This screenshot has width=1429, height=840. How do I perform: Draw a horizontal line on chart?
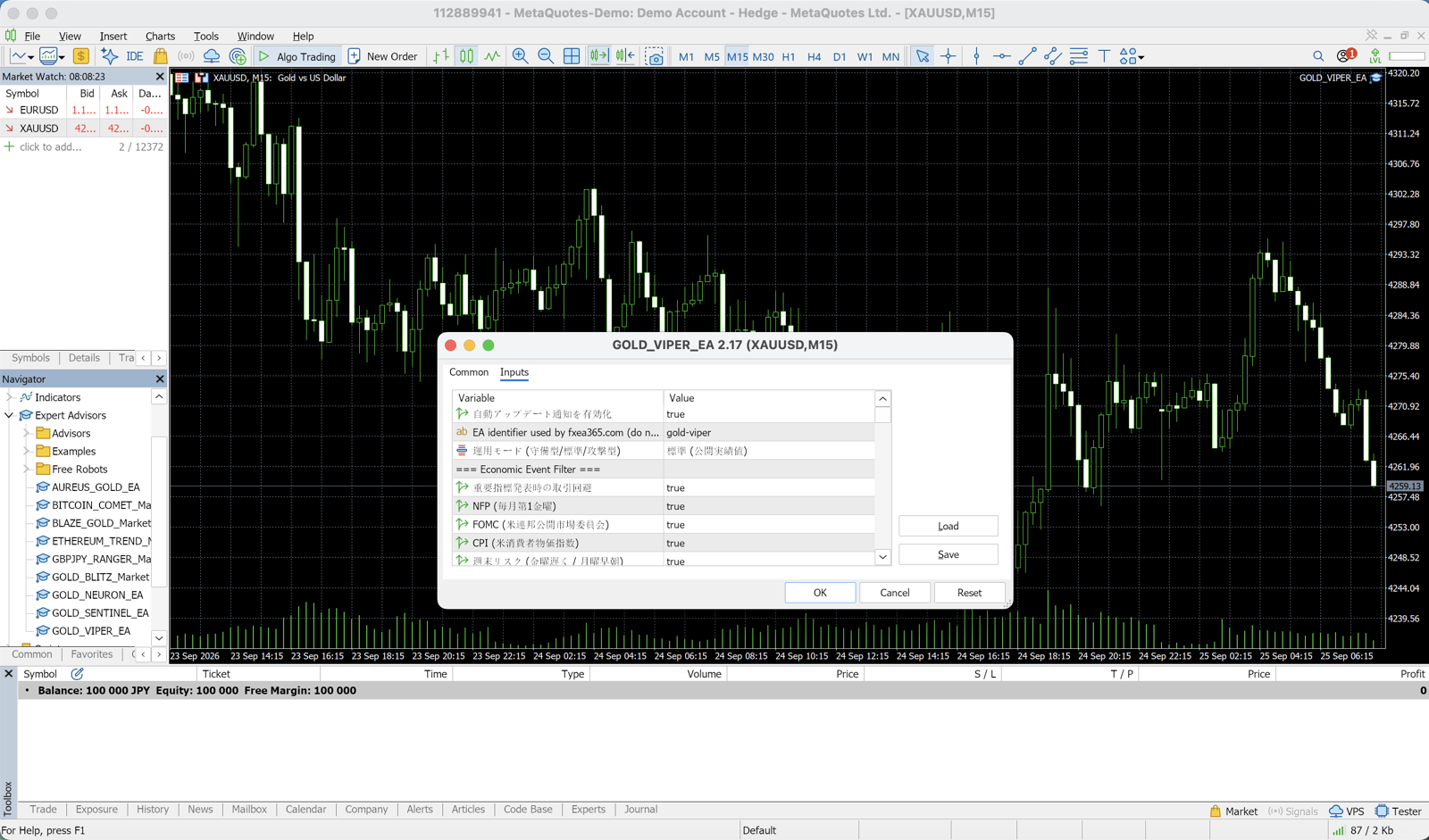(x=1001, y=56)
